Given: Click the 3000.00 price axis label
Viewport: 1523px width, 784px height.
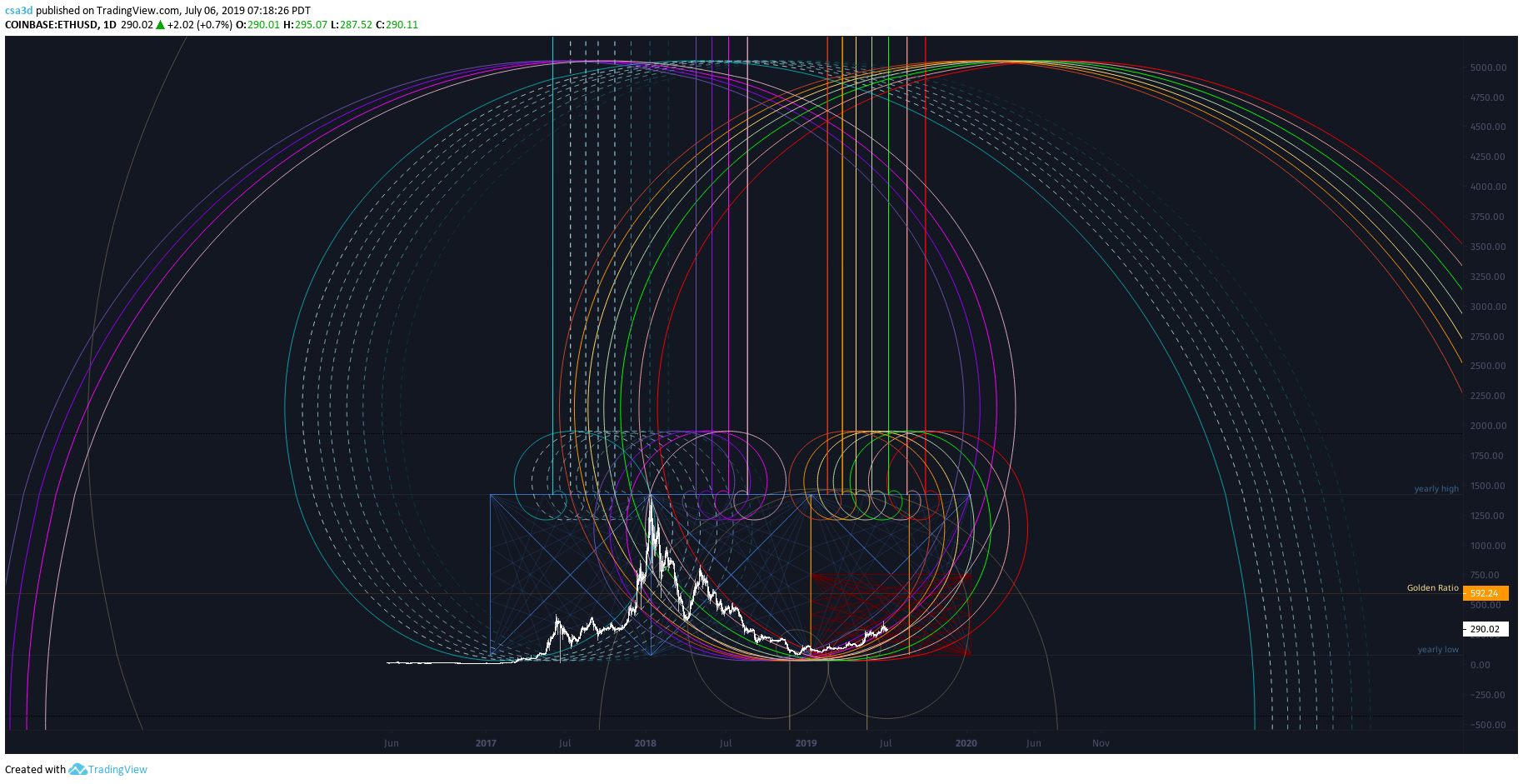Looking at the screenshot, I should coord(1488,307).
